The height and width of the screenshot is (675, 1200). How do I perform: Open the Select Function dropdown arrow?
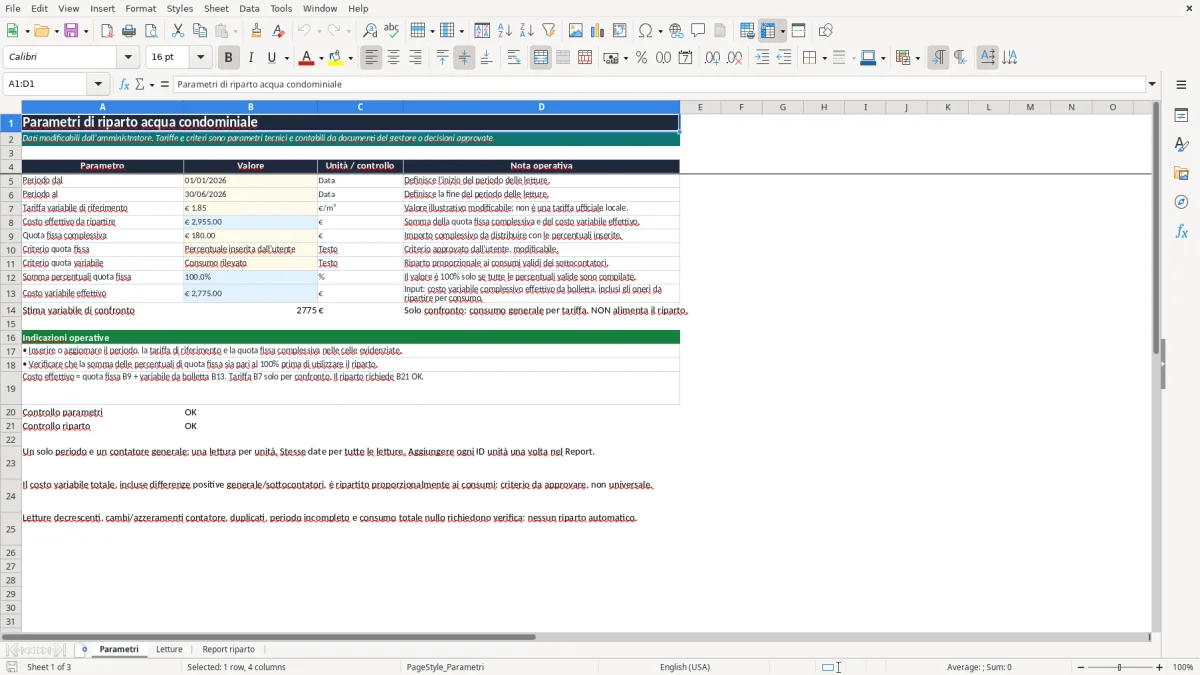(152, 84)
